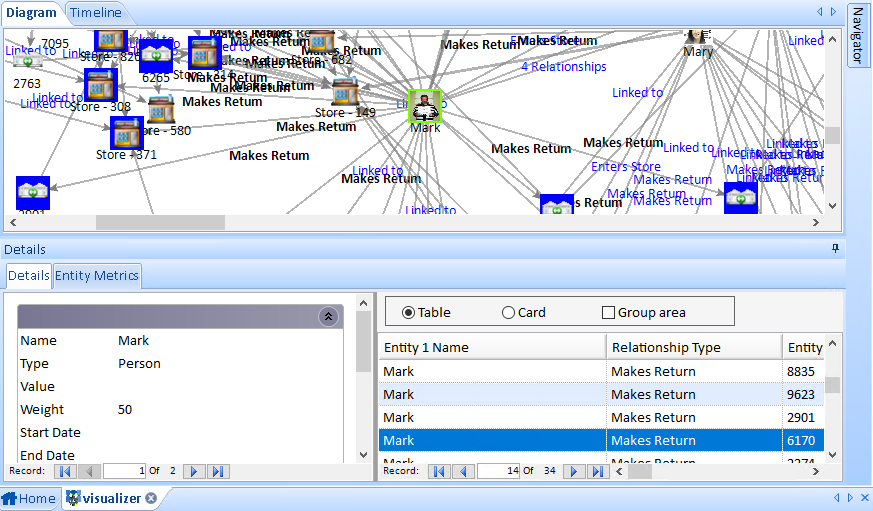Click the Mary person node icon
The height and width of the screenshot is (511, 873).
pyautogui.click(x=697, y=37)
